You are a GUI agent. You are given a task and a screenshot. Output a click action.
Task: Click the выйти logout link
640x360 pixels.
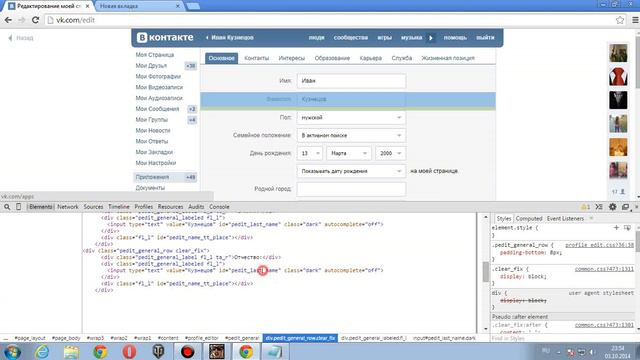(x=485, y=38)
